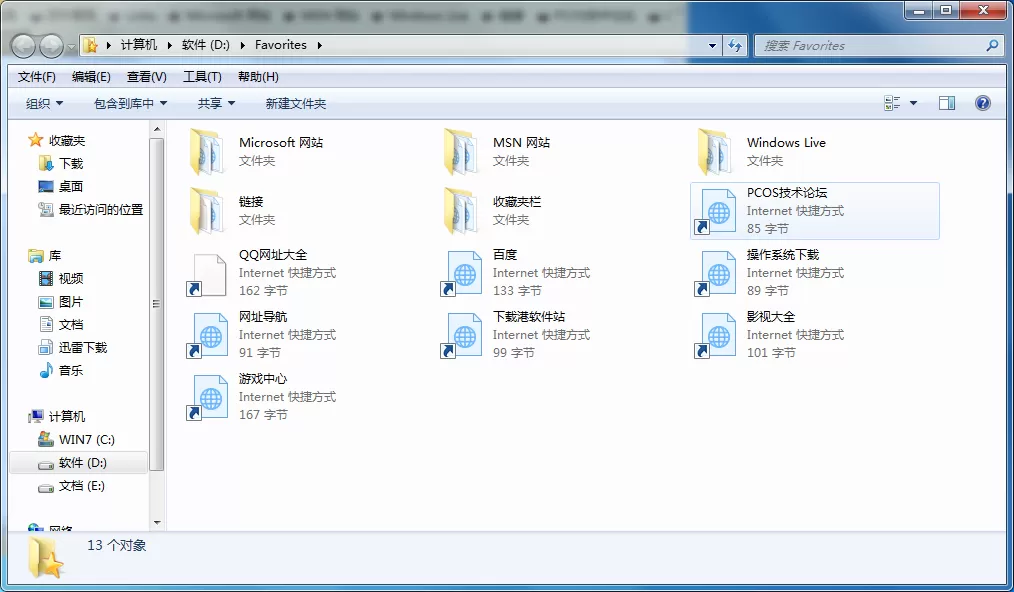
Task: Select 视频 library in the sidebar
Action: [70, 279]
